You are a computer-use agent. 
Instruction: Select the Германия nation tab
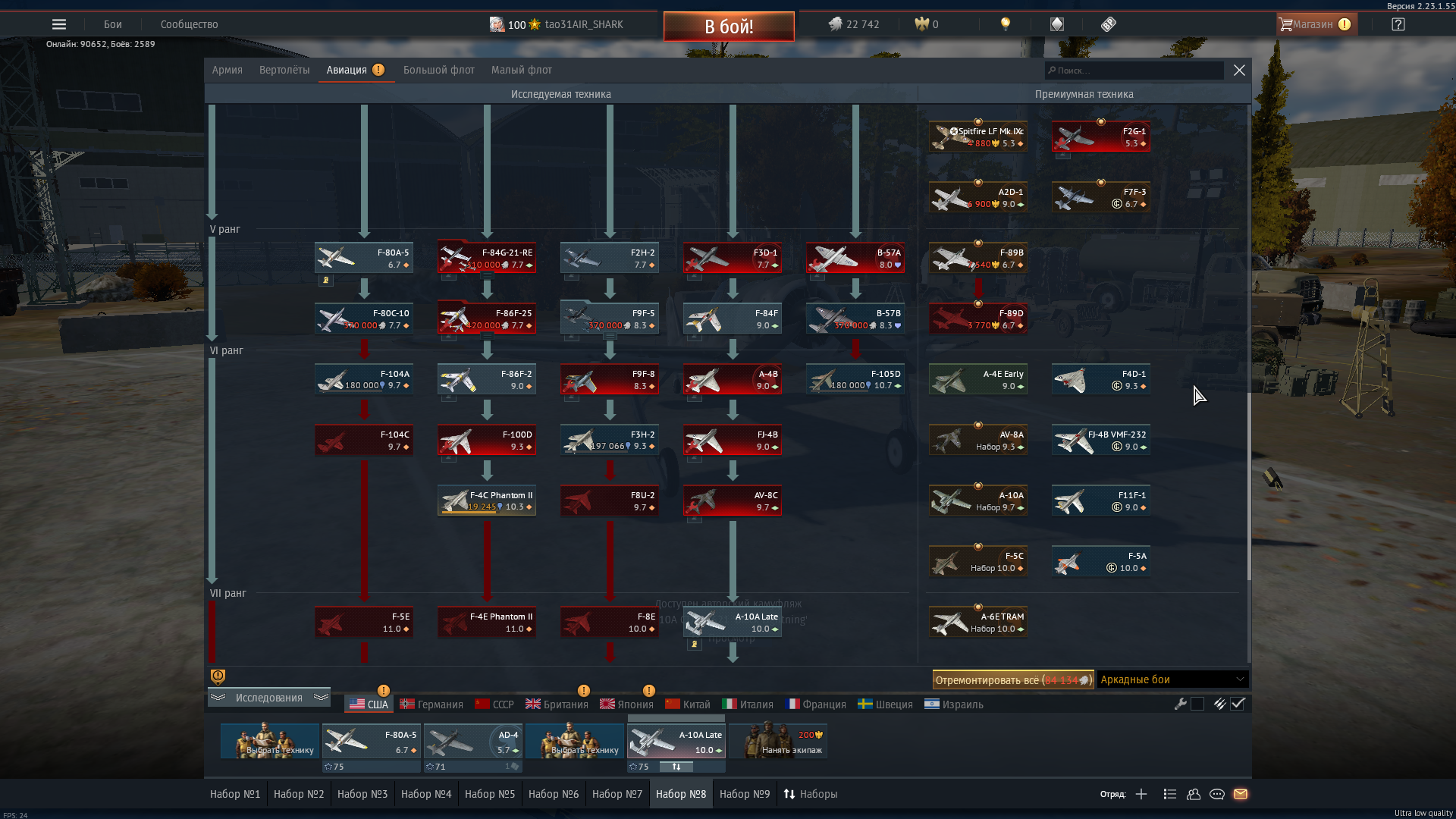pyautogui.click(x=431, y=704)
